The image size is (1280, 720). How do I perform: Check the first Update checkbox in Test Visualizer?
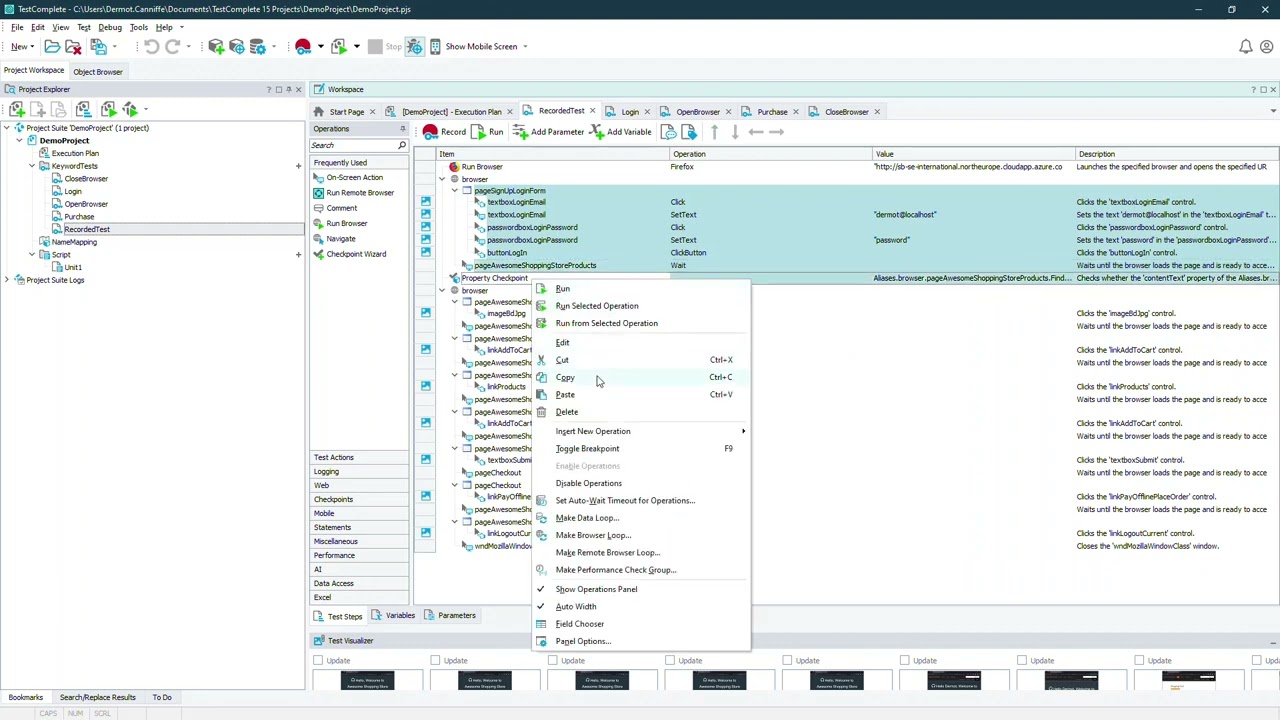pyautogui.click(x=318, y=660)
